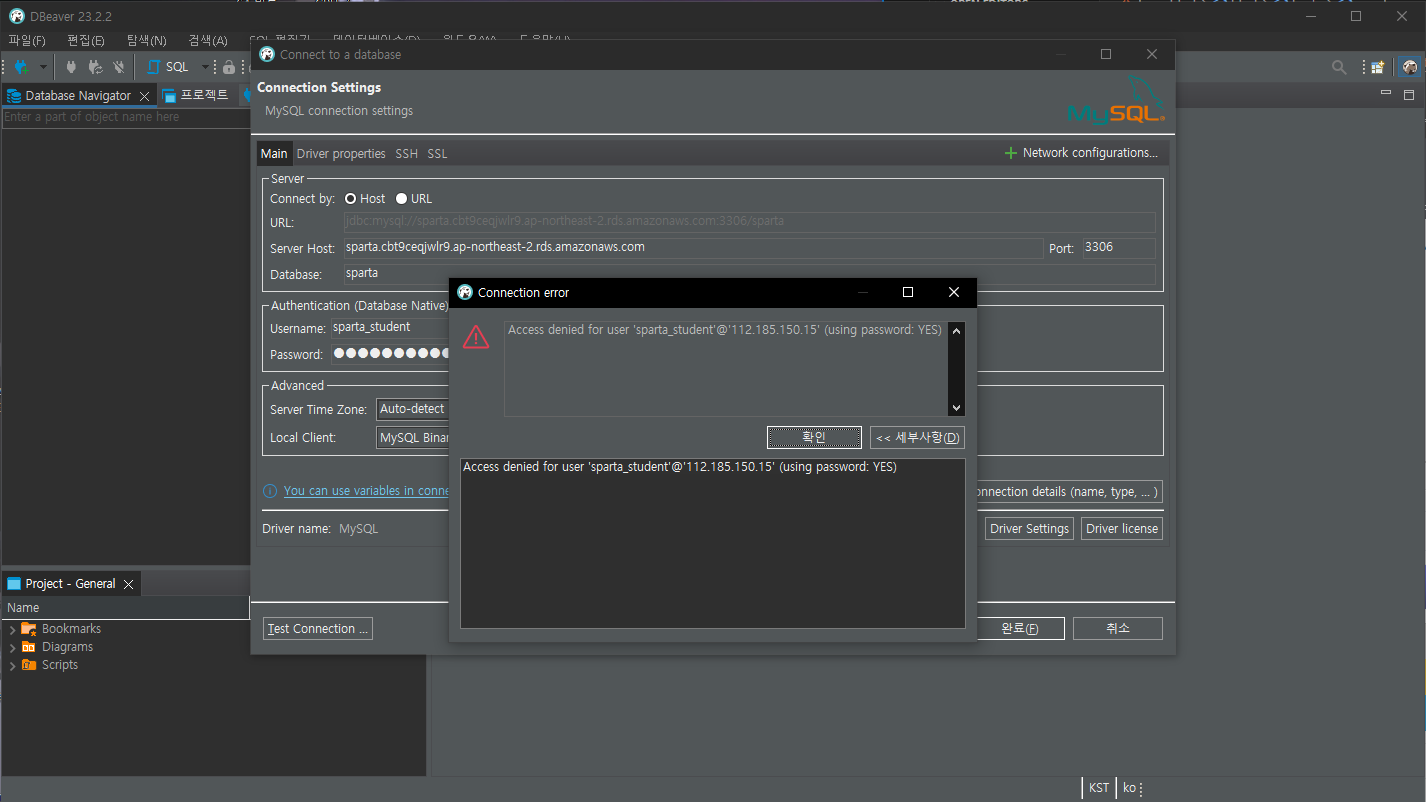Collapse details with the 세부사항(D) button
Viewport: 1426px width, 802px height.
tap(918, 438)
